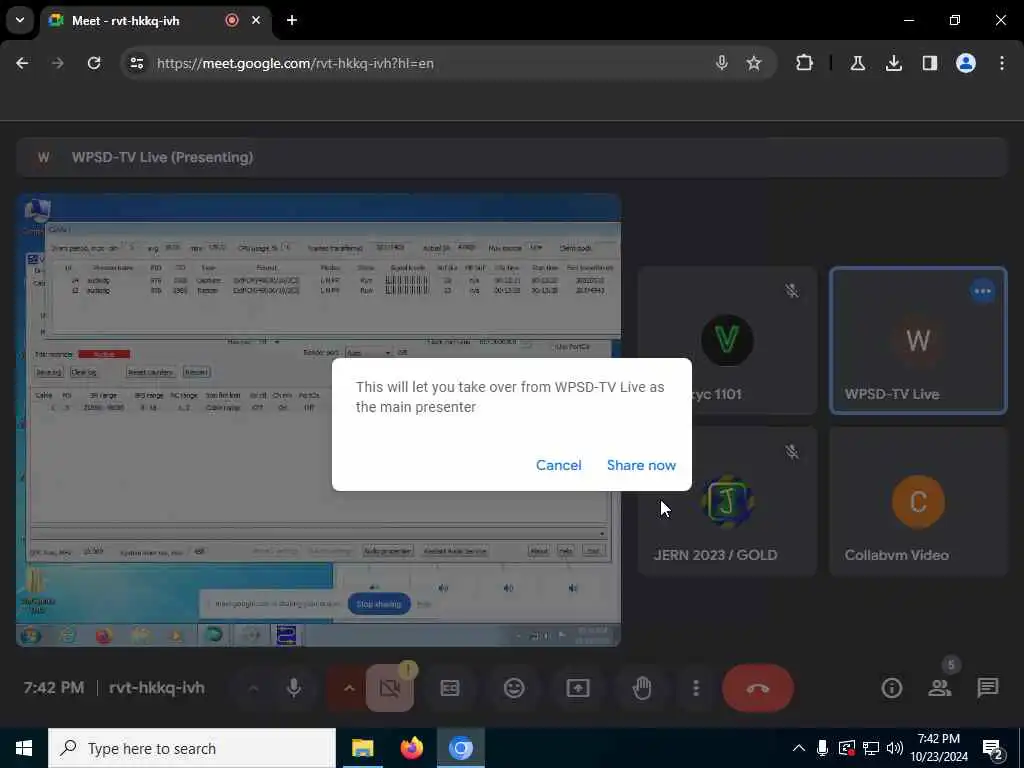Turn on captions button
Screen dimensions: 1024x768
point(450,688)
